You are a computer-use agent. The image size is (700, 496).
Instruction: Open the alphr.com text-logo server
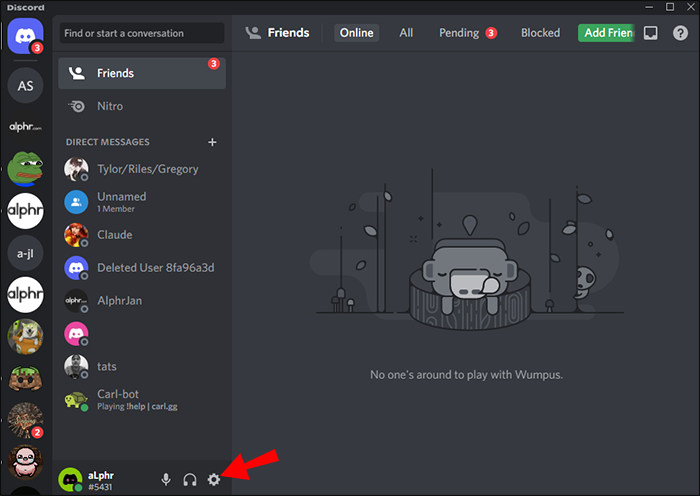click(25, 127)
